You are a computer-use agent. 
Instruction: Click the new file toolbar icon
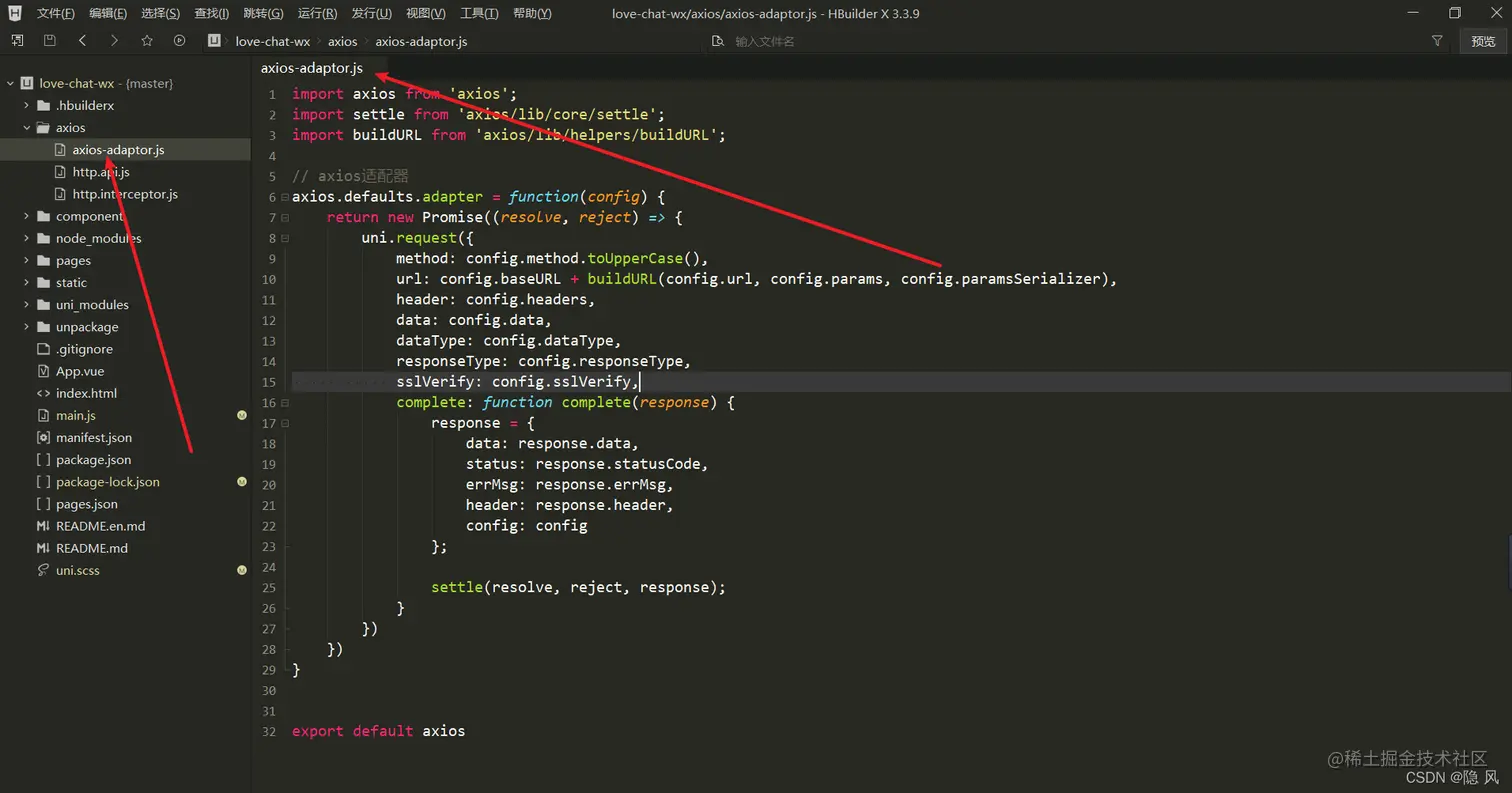(x=17, y=41)
